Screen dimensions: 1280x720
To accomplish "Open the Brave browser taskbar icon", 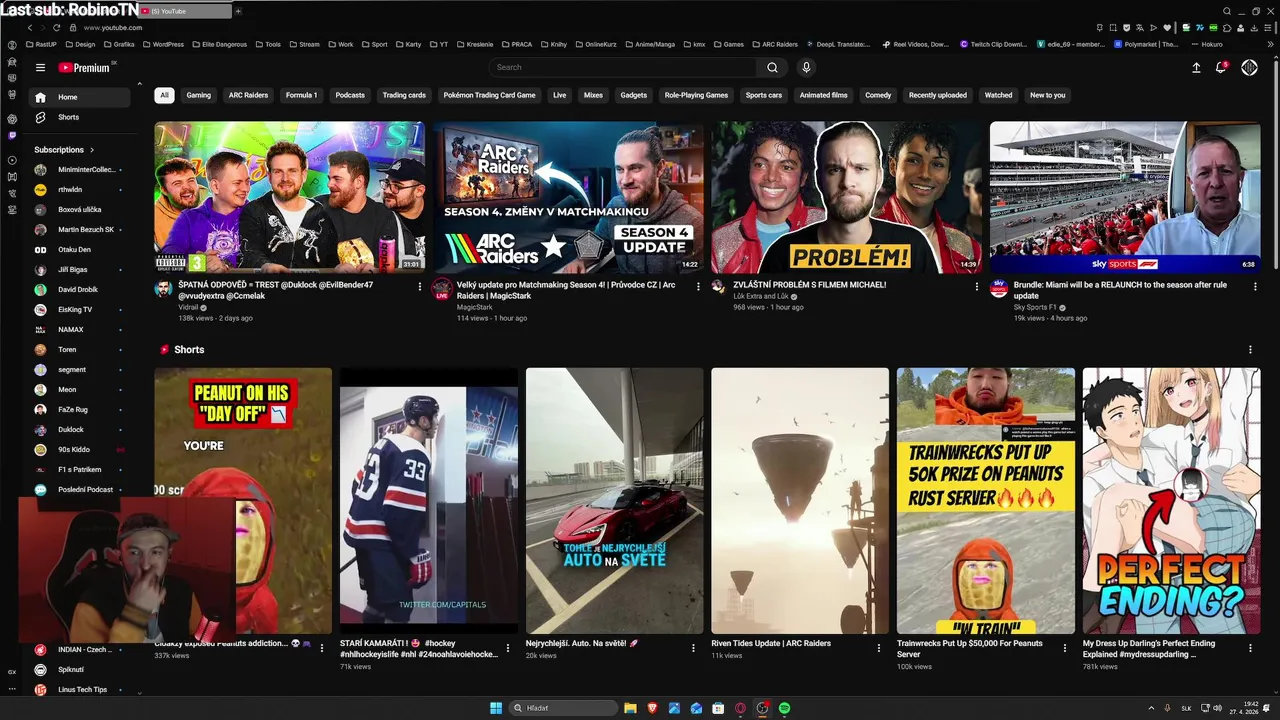I will pos(652,708).
